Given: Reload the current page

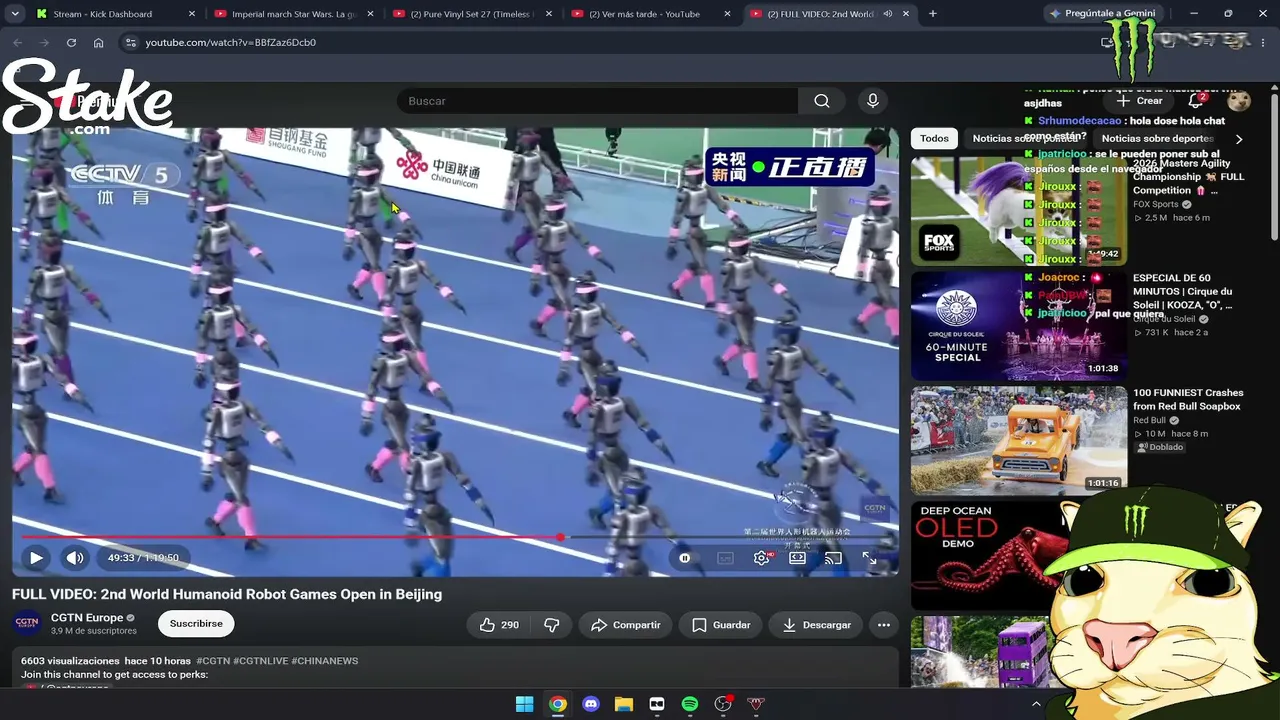Looking at the screenshot, I should (71, 43).
